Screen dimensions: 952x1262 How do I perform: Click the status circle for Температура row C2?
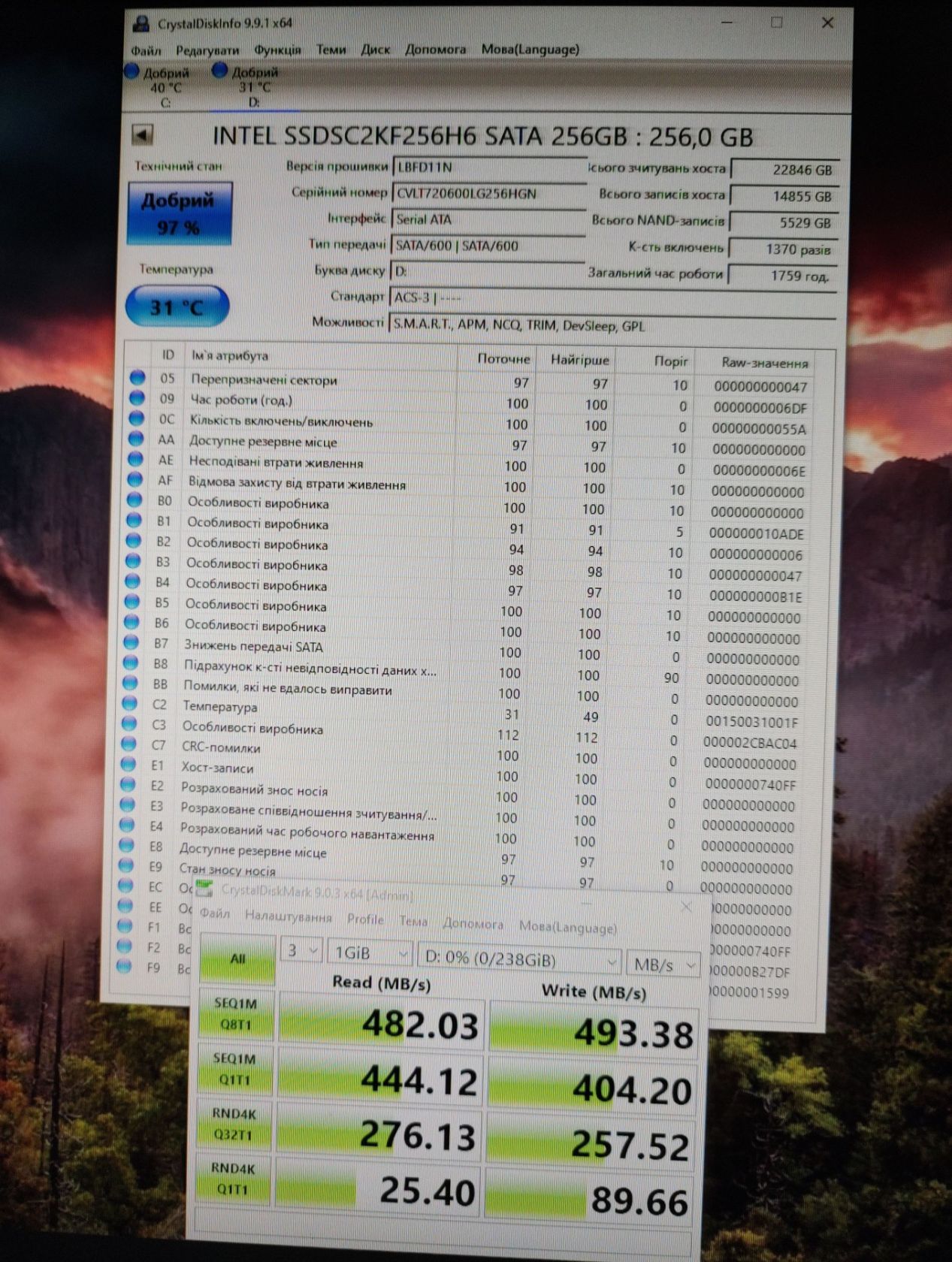click(129, 704)
